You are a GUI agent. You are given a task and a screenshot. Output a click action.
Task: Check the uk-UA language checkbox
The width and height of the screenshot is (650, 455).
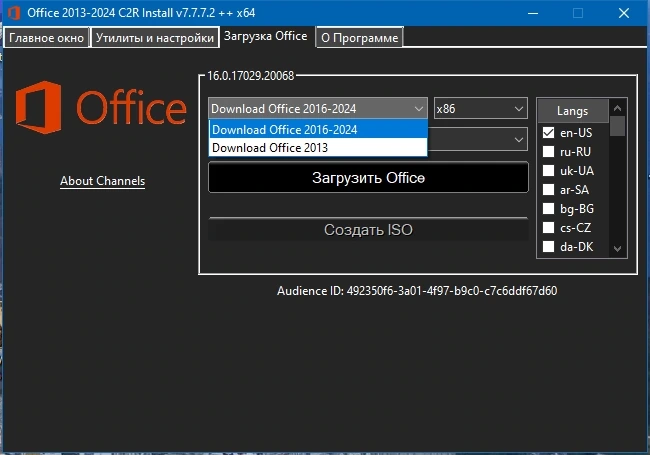pos(548,171)
